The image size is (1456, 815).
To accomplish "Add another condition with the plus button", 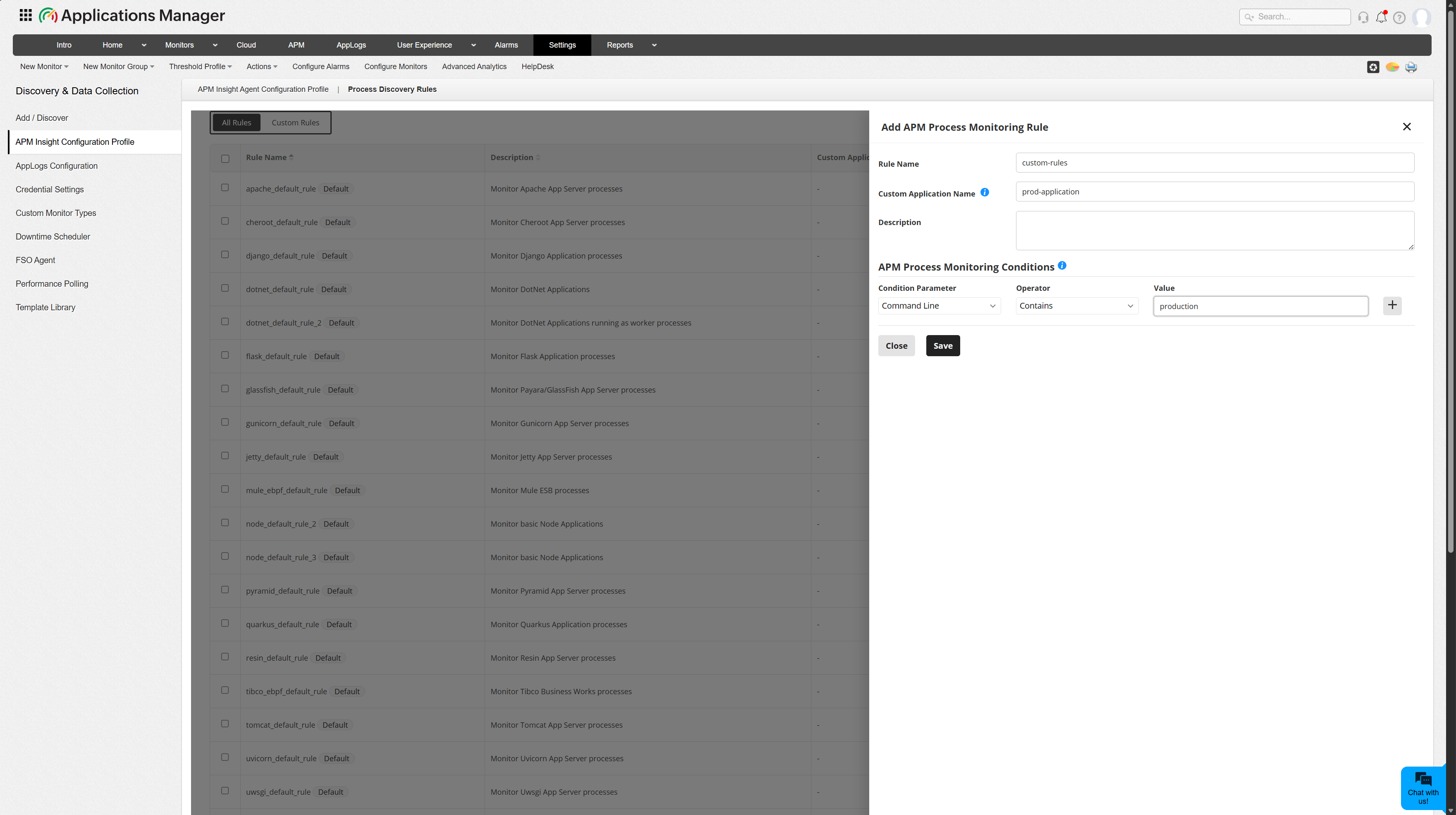I will coord(1392,305).
